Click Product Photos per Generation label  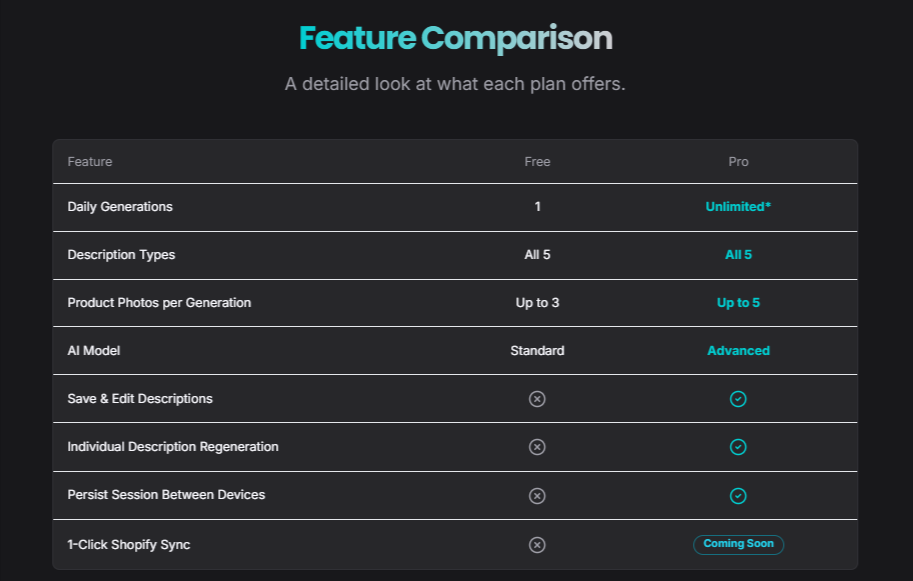[159, 303]
